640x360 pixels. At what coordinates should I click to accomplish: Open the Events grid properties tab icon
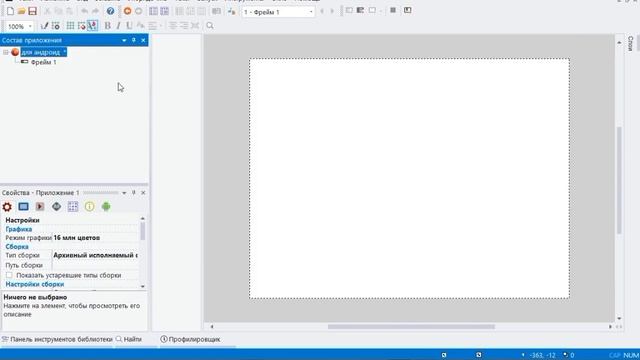point(73,207)
